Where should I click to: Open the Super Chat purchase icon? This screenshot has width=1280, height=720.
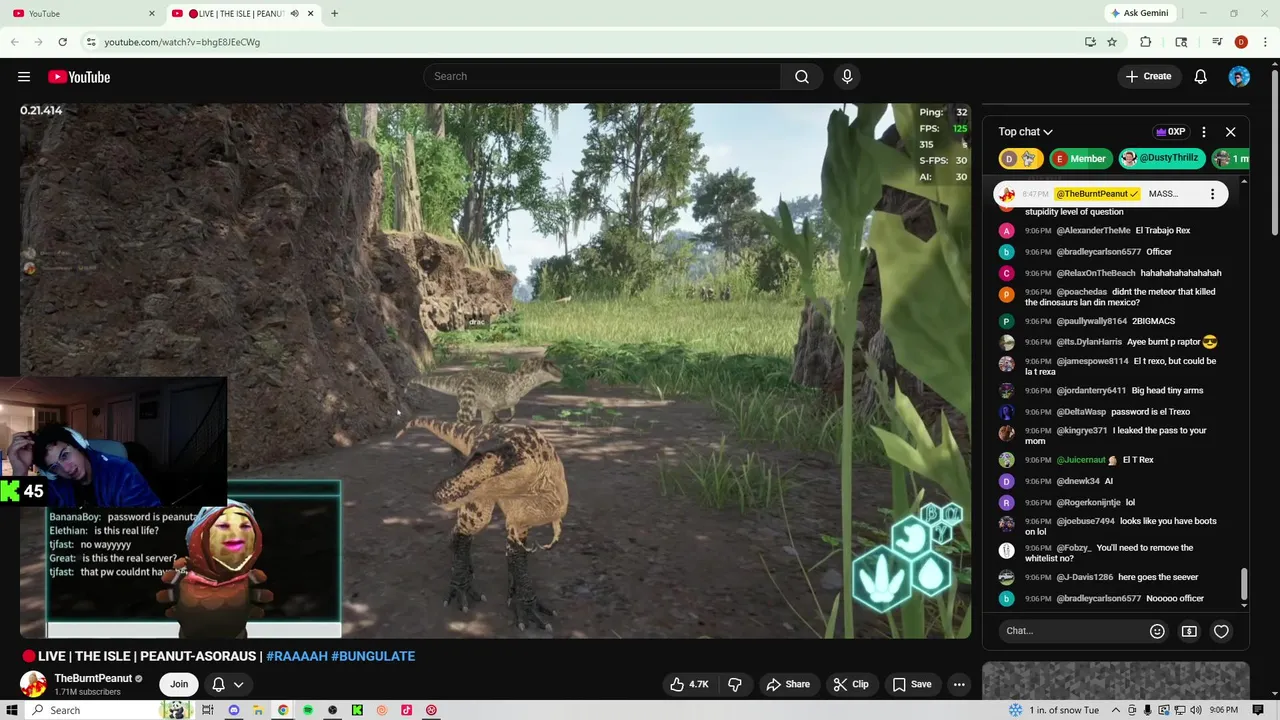[1189, 631]
